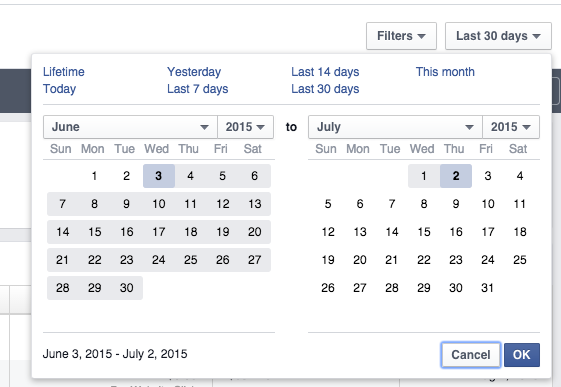Select June 27 in start calendar
The height and width of the screenshot is (387, 561).
(254, 260)
